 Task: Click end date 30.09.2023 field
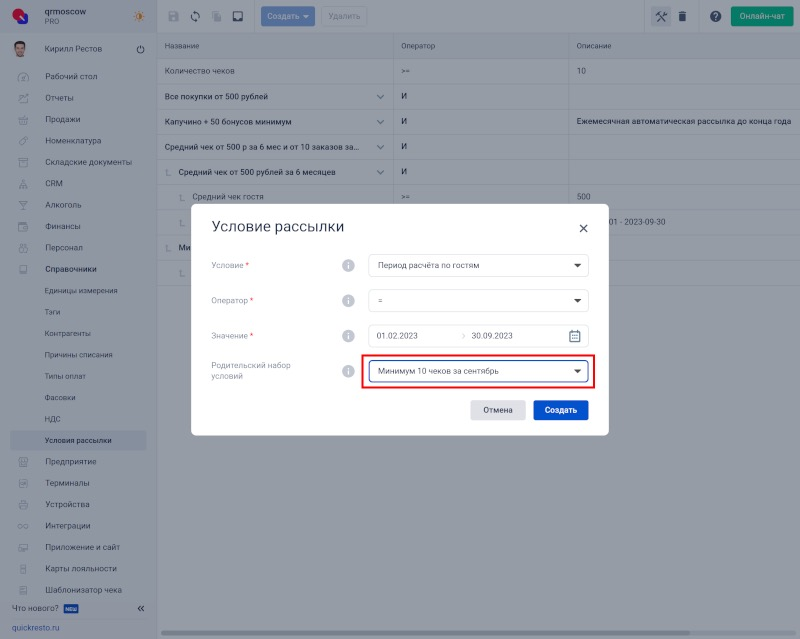pyautogui.click(x=492, y=336)
